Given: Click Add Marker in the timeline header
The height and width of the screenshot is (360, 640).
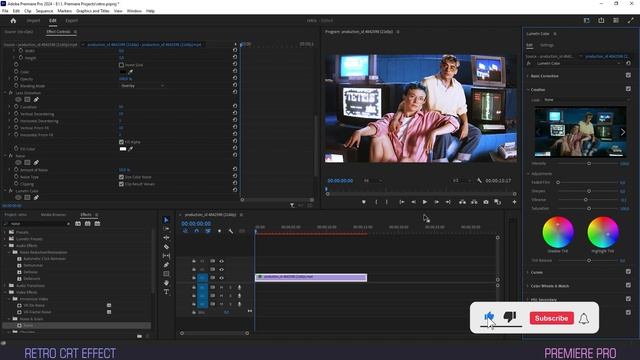Looking at the screenshot, I should [219, 231].
